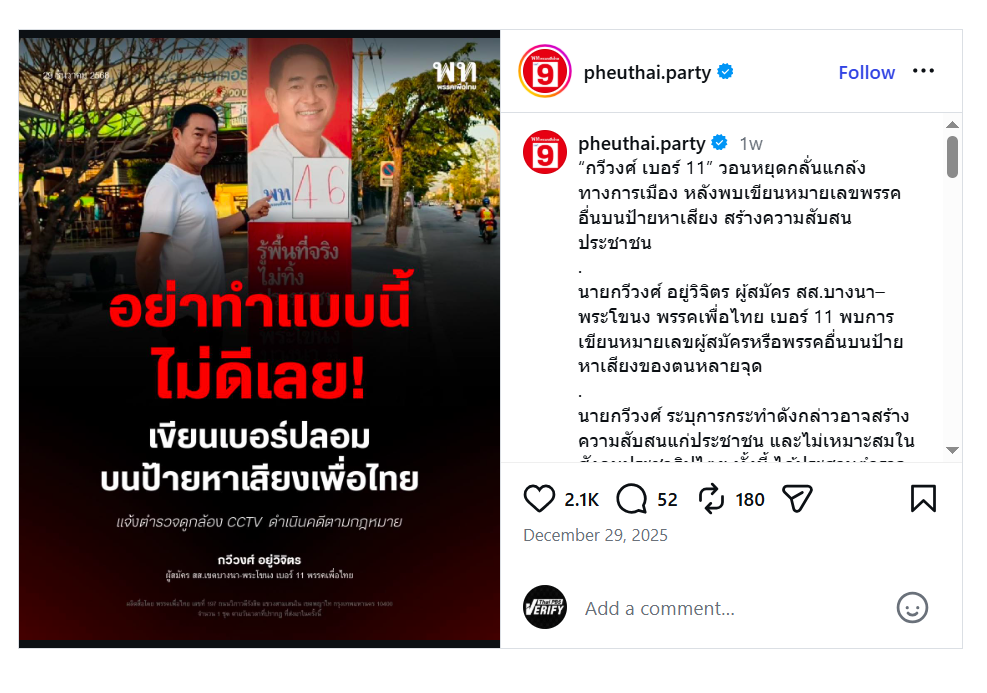Open the three-dot more options menu

923,71
